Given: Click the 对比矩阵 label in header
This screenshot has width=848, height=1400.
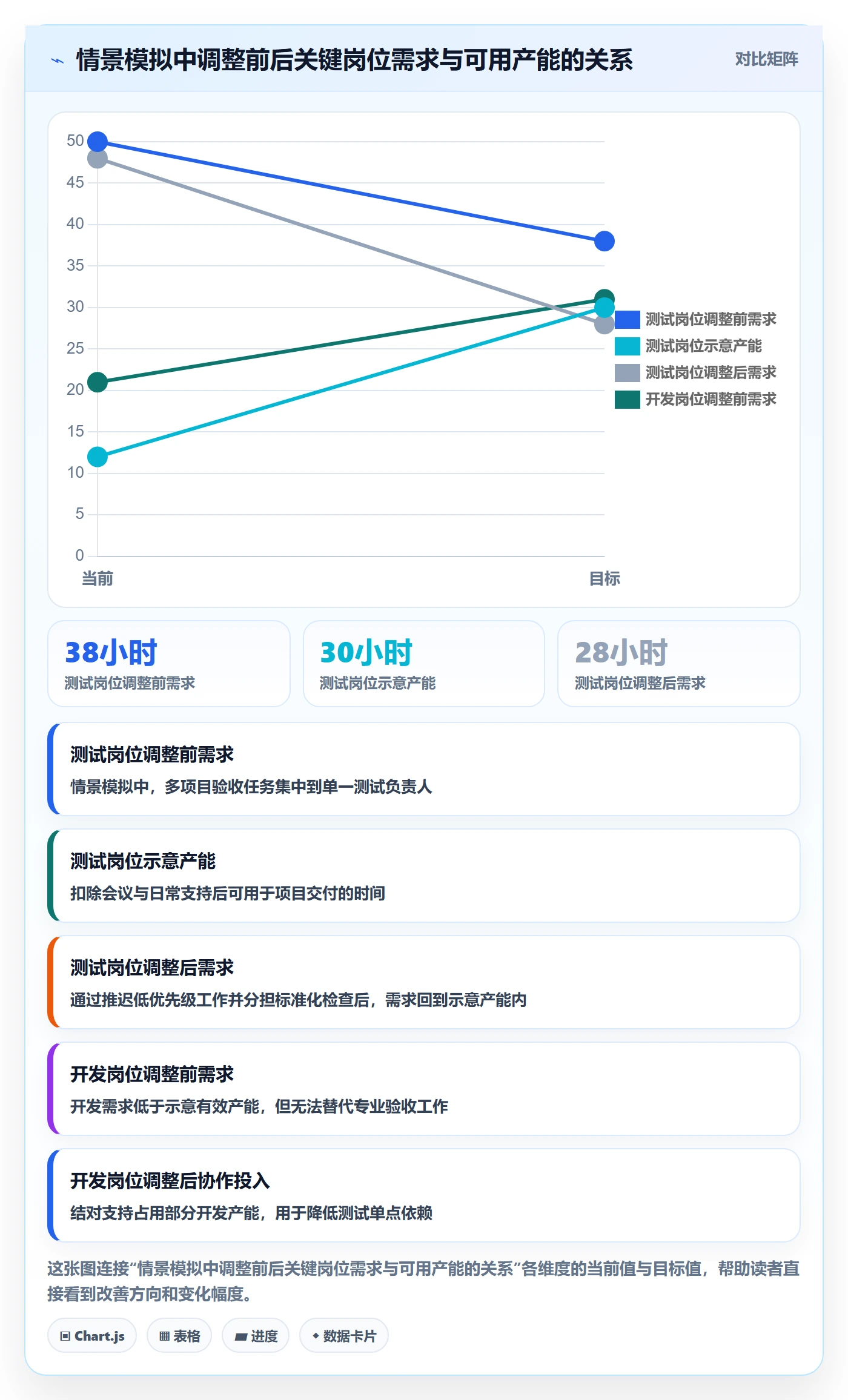Looking at the screenshot, I should (x=766, y=59).
